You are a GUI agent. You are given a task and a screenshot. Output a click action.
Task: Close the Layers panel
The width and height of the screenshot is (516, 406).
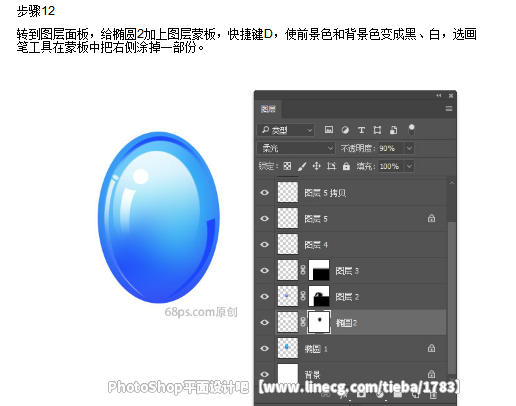(451, 96)
